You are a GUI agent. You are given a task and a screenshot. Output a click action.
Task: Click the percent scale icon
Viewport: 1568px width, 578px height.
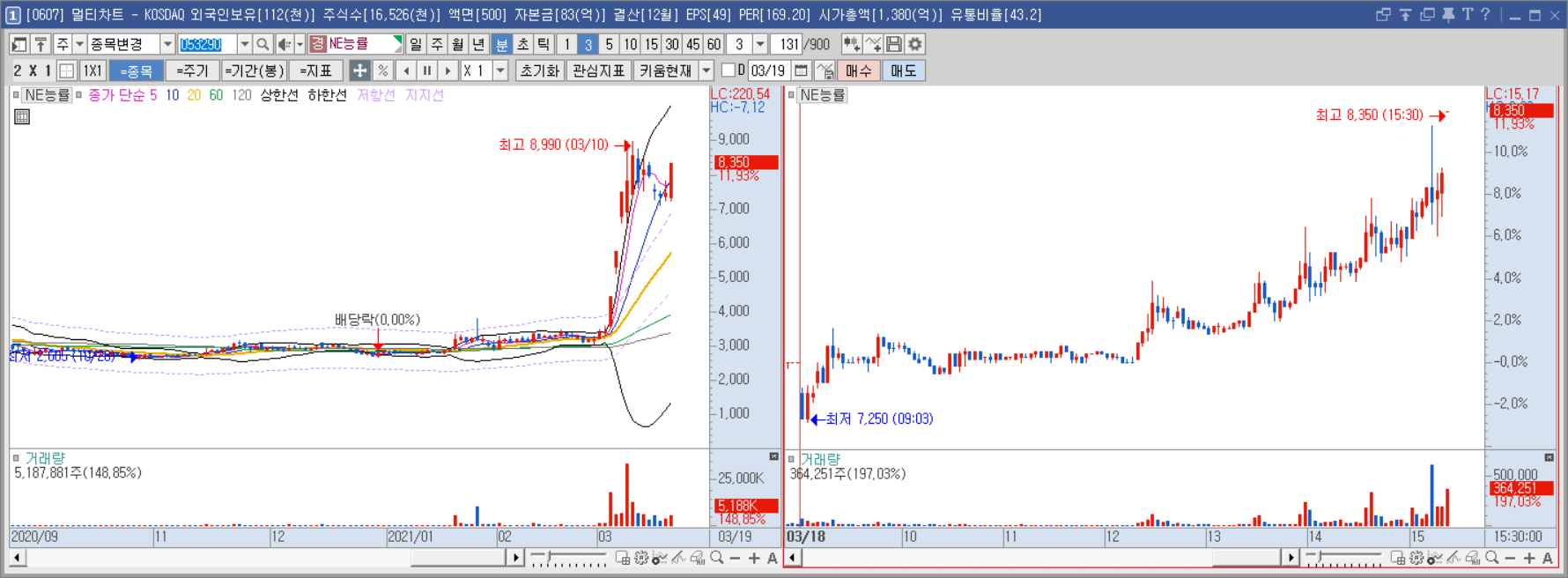(x=382, y=70)
